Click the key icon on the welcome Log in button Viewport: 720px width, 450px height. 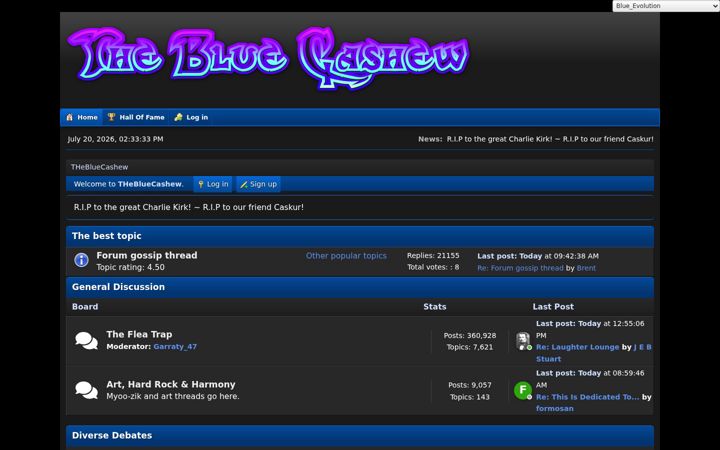(201, 184)
